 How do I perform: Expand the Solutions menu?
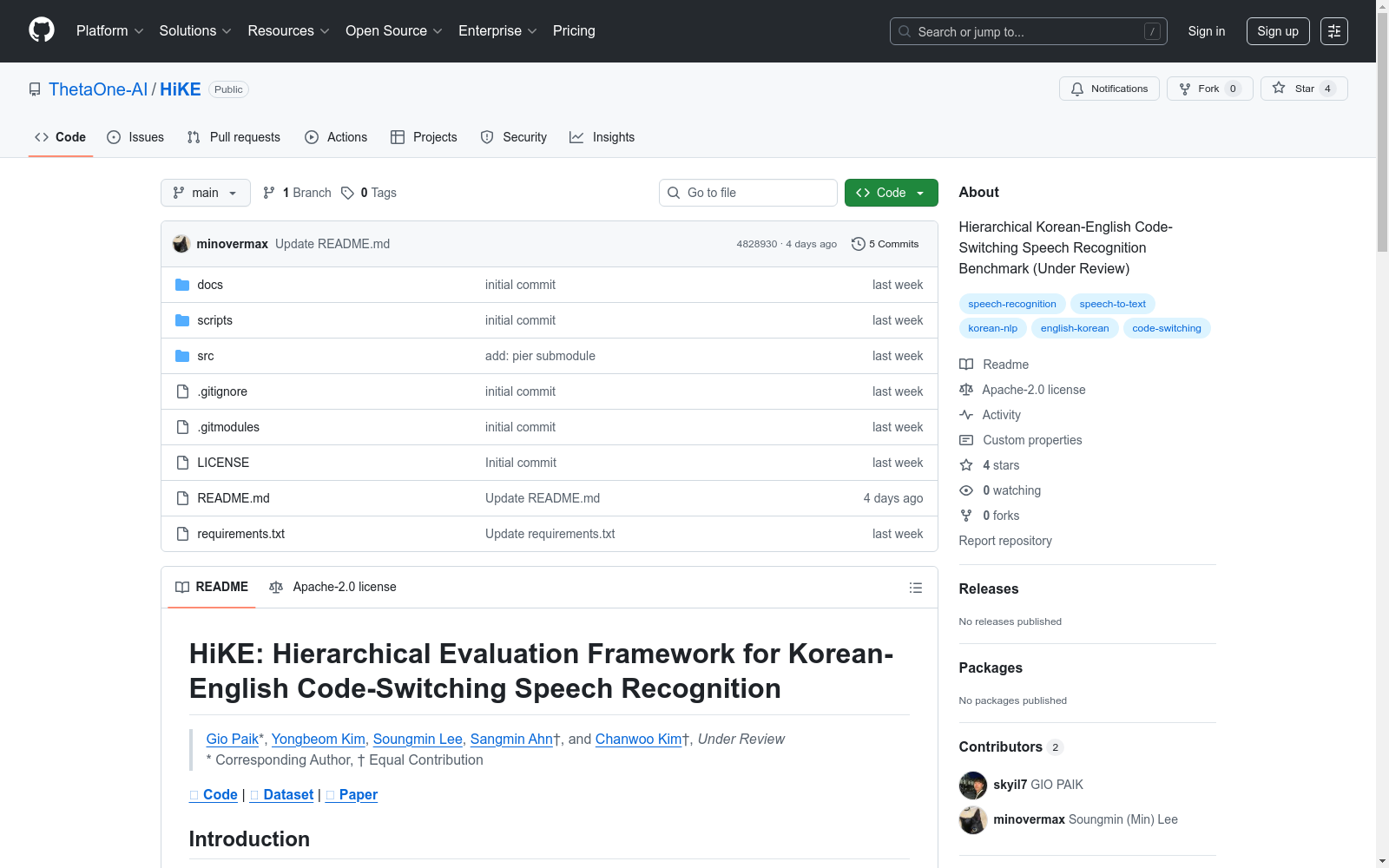(x=195, y=30)
